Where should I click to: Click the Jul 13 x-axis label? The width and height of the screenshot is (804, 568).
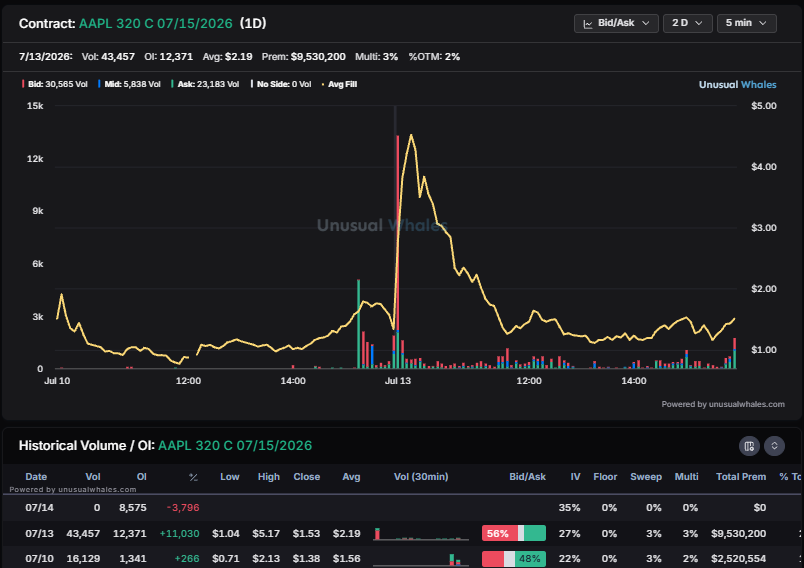tap(397, 381)
